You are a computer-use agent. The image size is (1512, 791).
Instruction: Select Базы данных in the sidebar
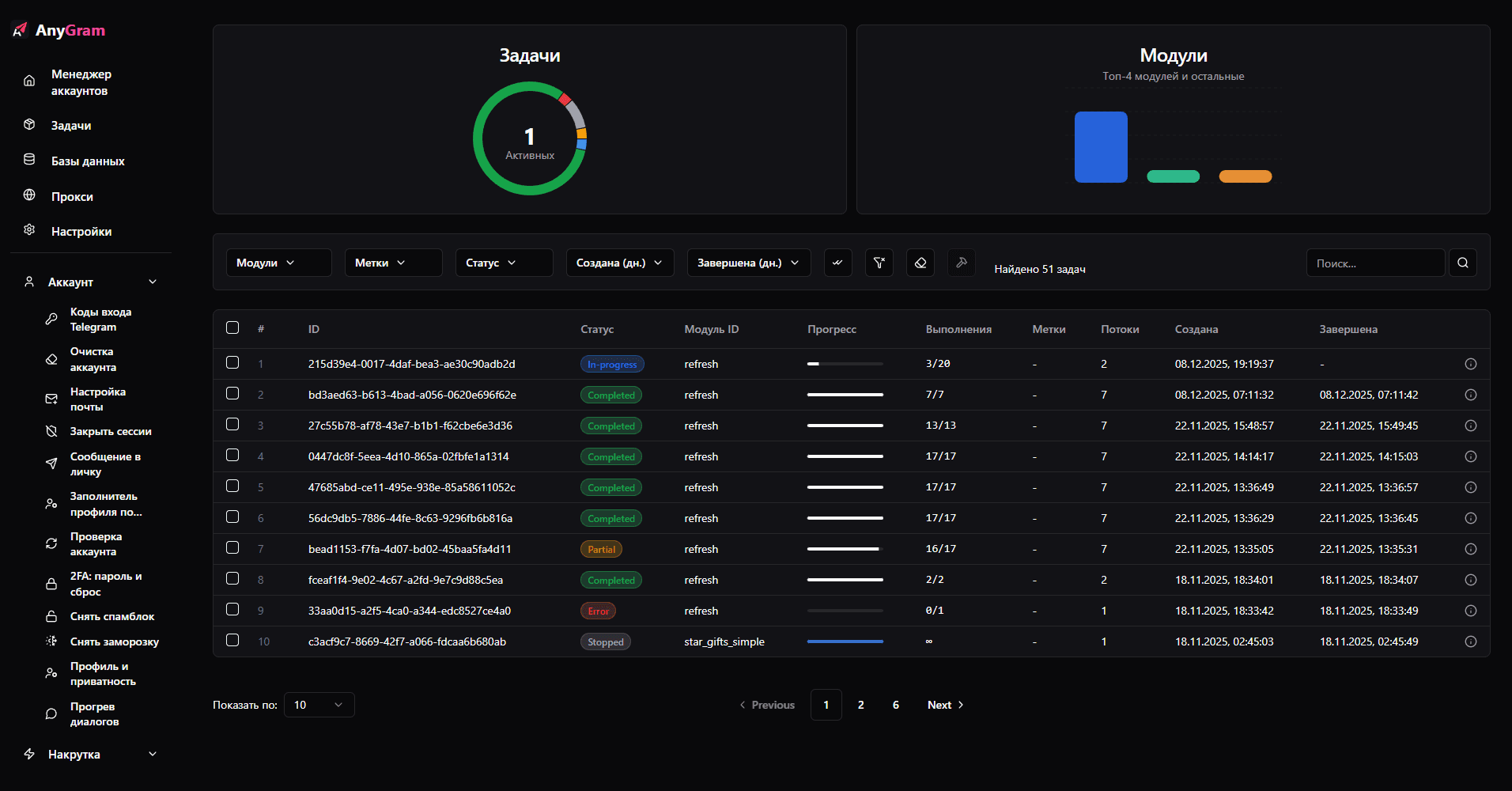(x=88, y=161)
